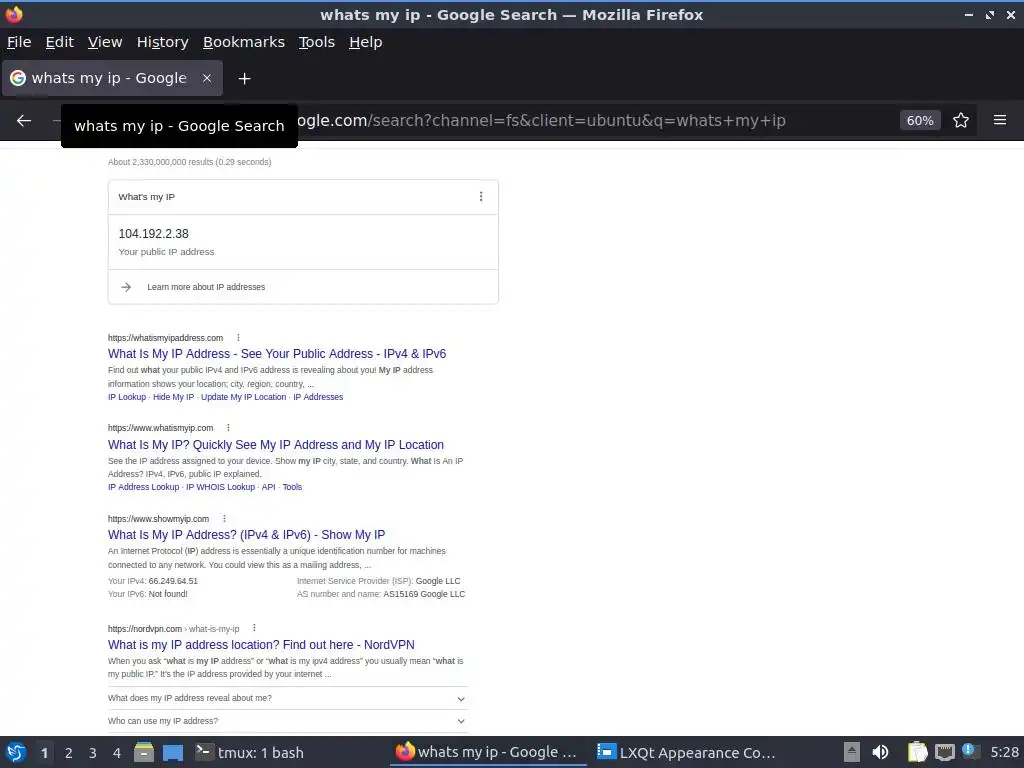
Task: Switch to the 'tmux: 1 bash' terminal task
Action: pyautogui.click(x=250, y=753)
